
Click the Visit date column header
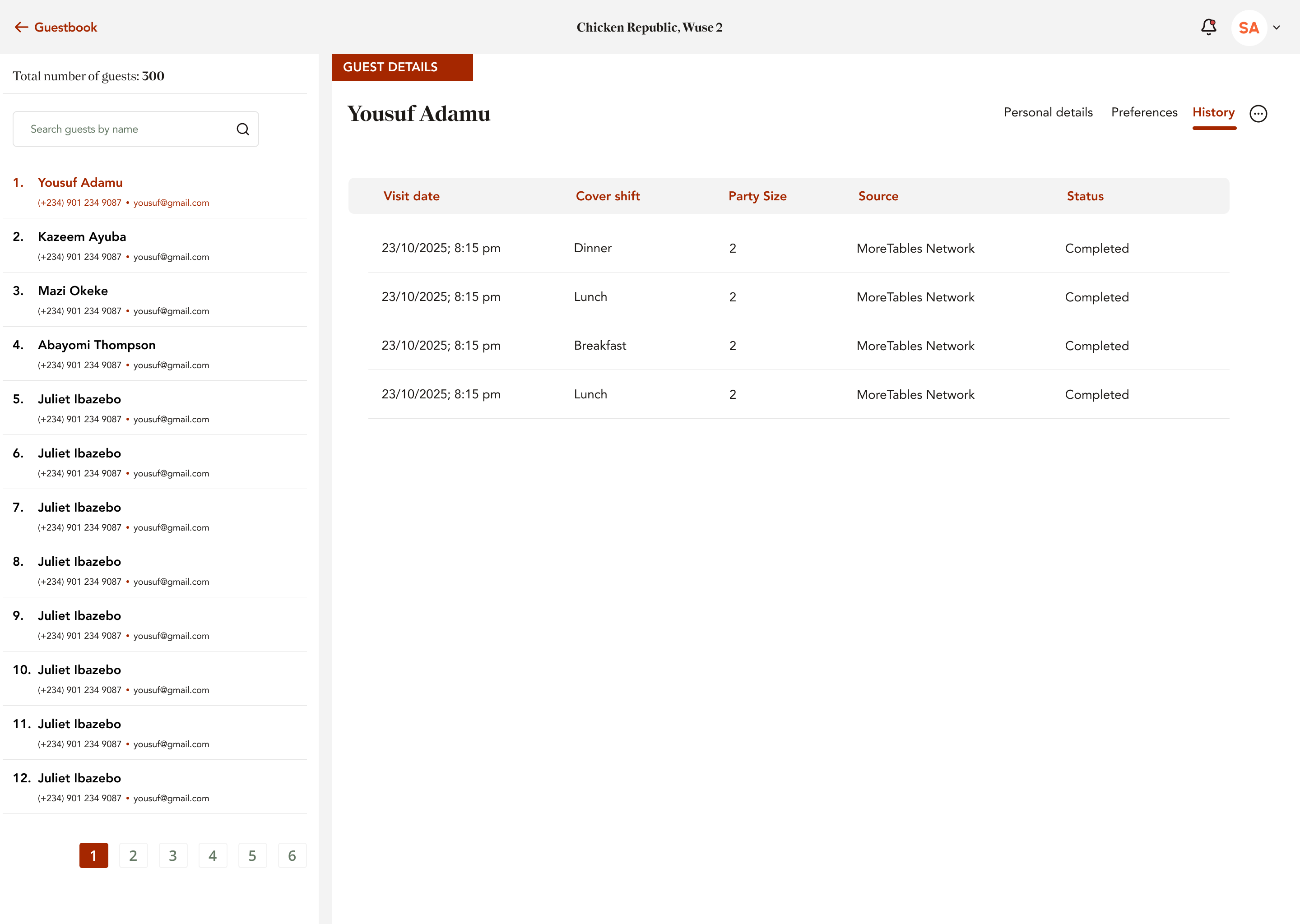[x=411, y=196]
